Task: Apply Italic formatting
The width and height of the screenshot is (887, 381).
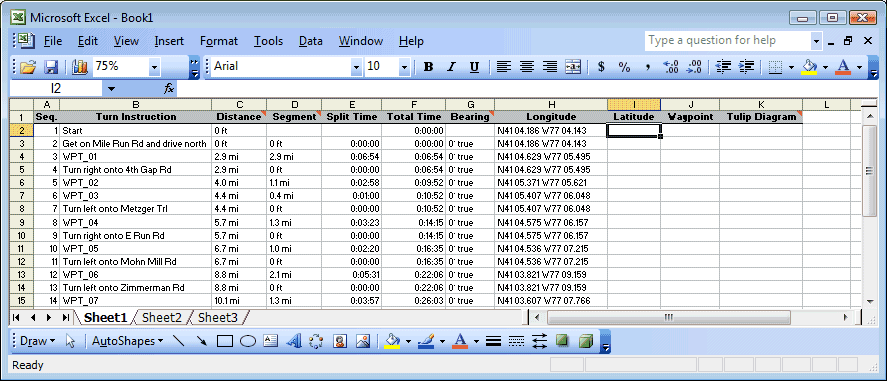Action: 451,67
